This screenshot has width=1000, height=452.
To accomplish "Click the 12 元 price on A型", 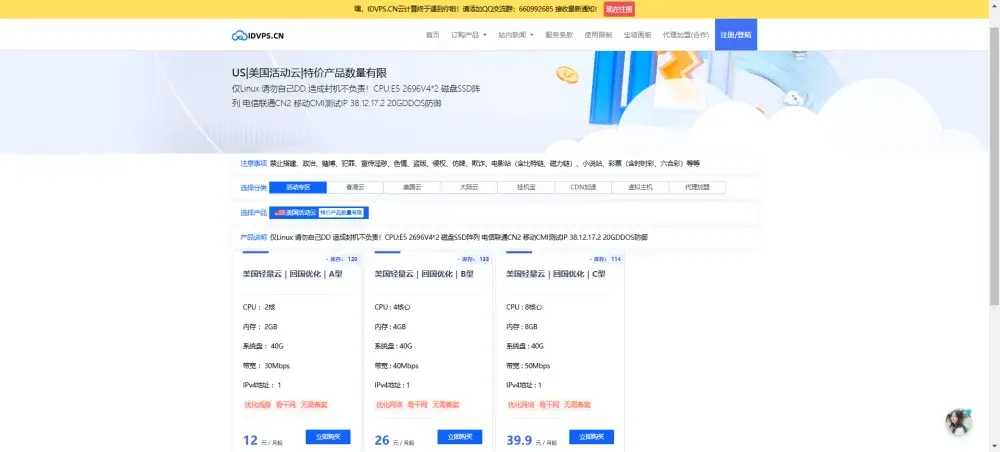I will [x=261, y=441].
